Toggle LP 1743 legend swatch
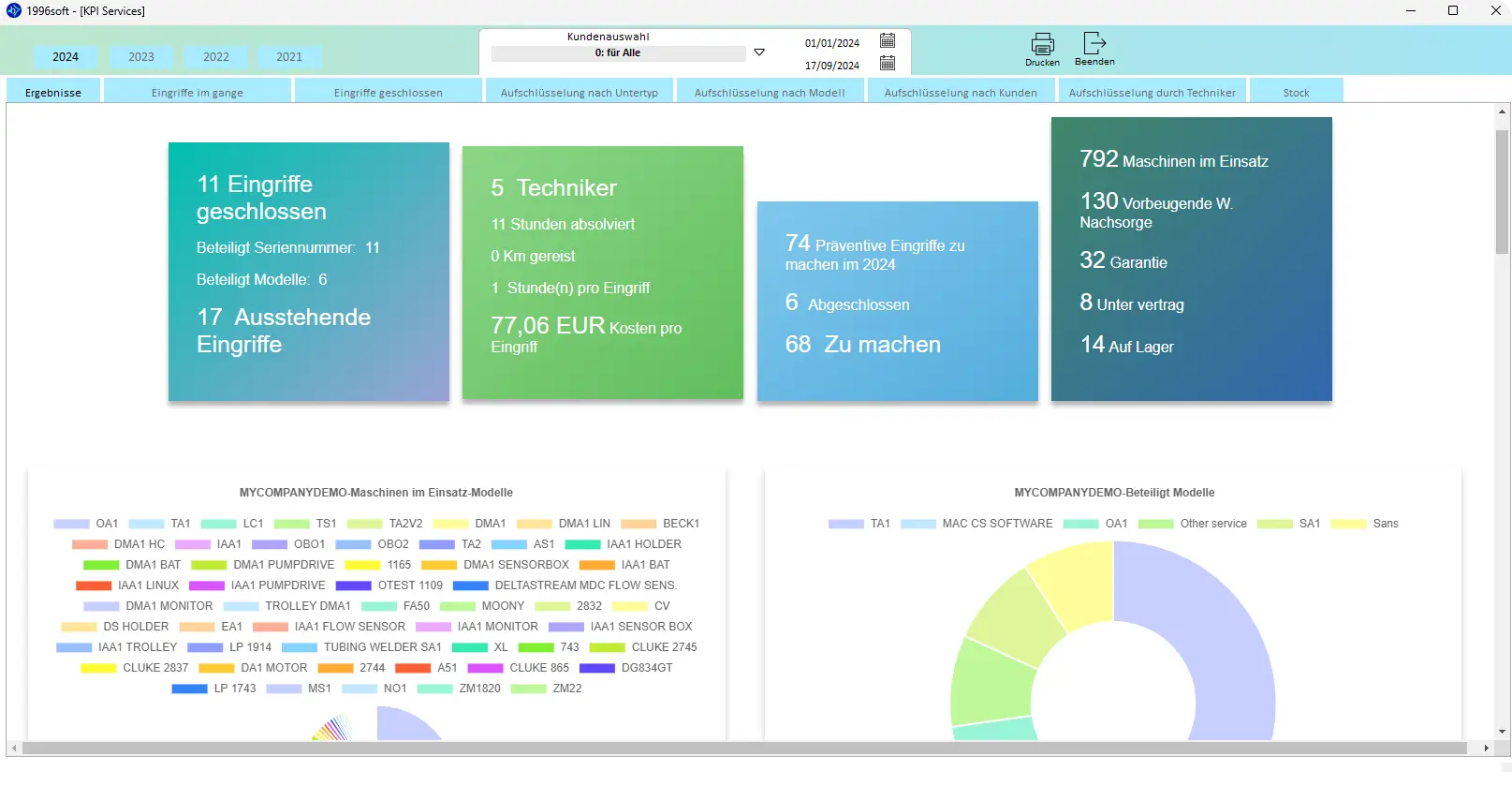Screen dimensions: 1512x800 189,689
